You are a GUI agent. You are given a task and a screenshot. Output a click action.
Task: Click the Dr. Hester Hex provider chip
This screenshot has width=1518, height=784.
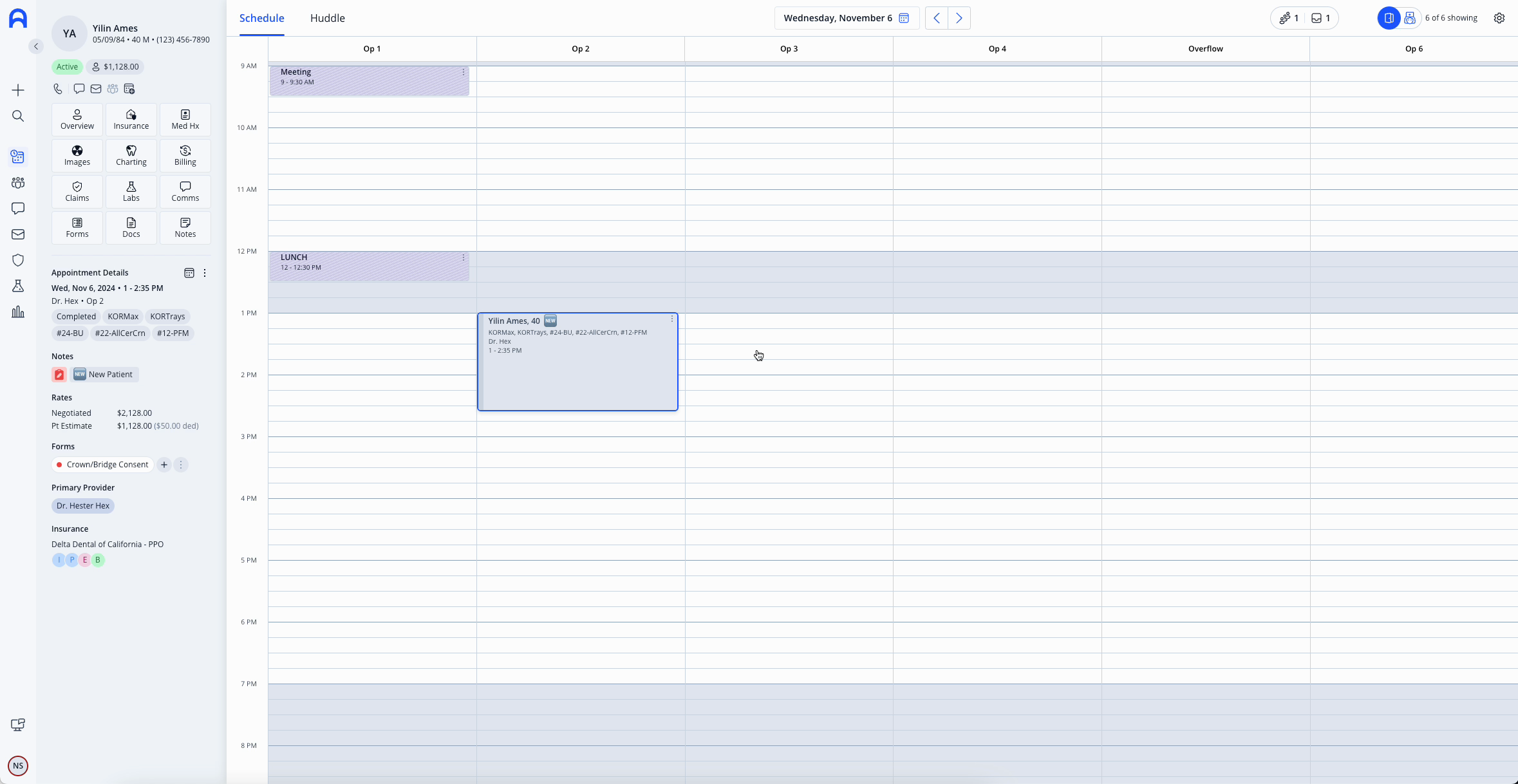pos(83,506)
